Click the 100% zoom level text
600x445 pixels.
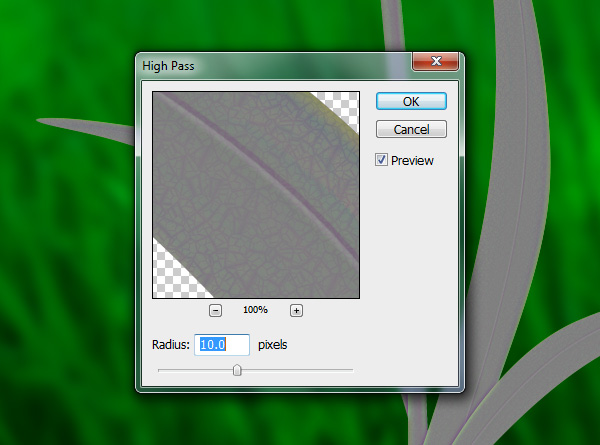[255, 310]
